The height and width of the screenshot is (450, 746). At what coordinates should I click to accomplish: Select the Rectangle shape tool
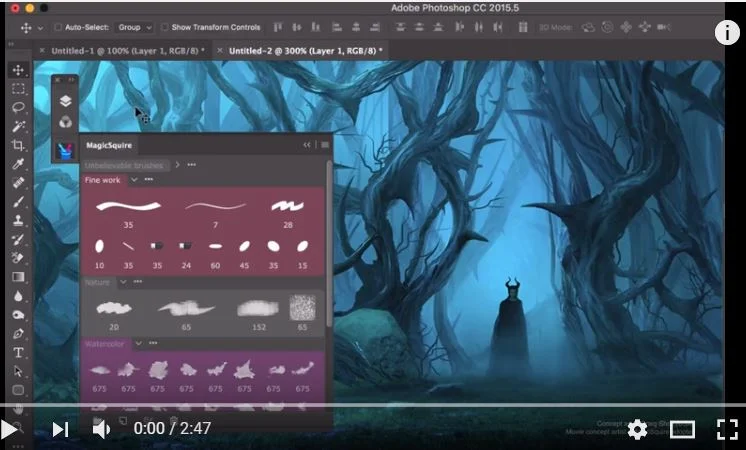pyautogui.click(x=18, y=390)
